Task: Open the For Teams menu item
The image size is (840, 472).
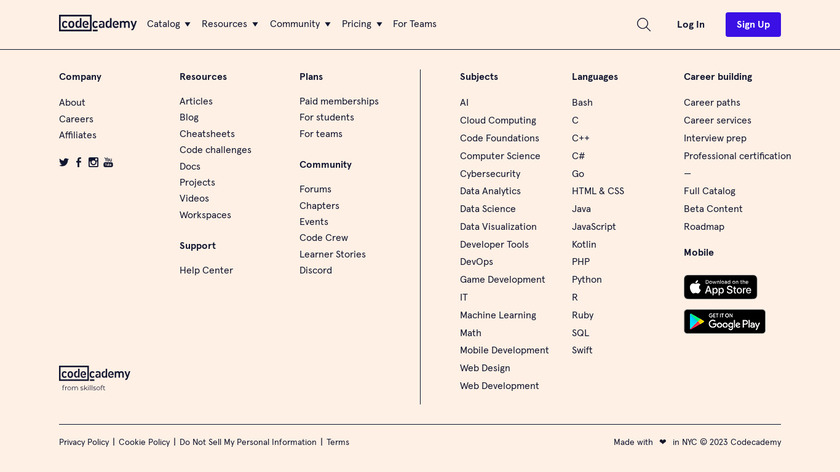Action: 414,24
